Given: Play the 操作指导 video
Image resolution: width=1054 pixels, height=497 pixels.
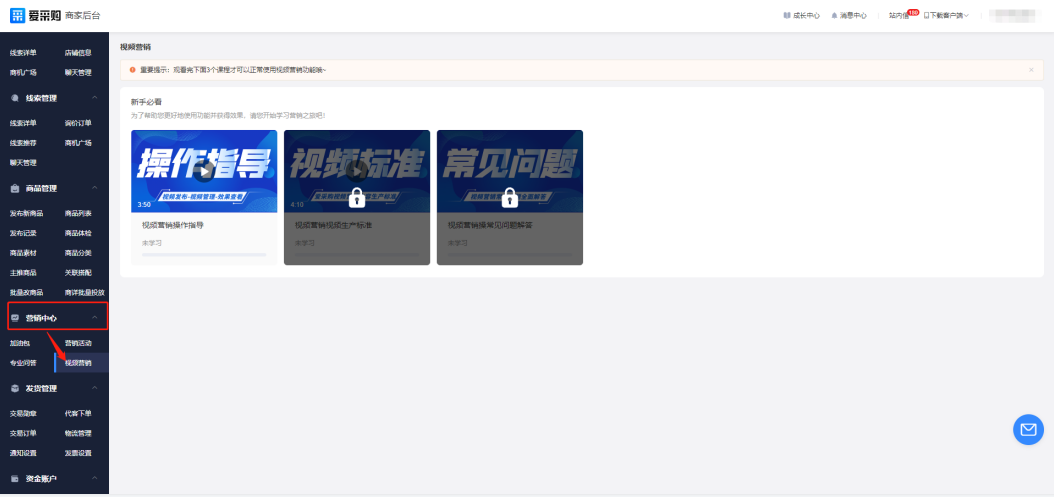Looking at the screenshot, I should tap(204, 170).
